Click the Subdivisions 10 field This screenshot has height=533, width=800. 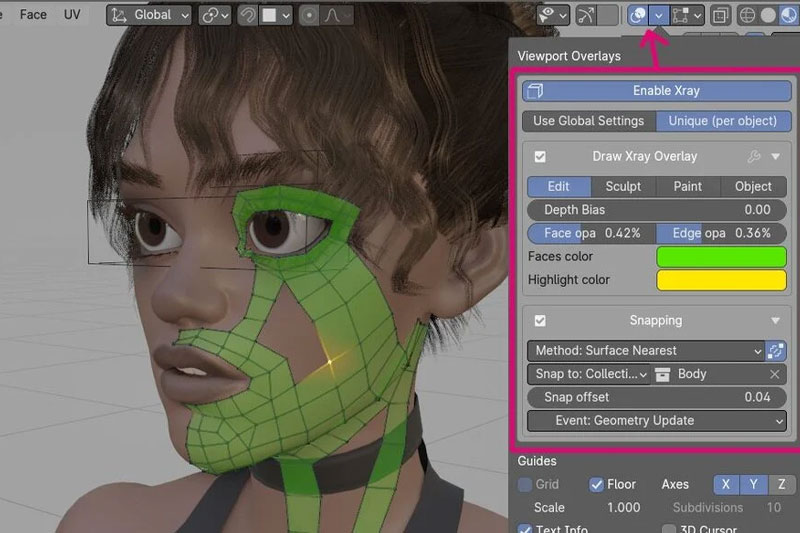tap(727, 507)
